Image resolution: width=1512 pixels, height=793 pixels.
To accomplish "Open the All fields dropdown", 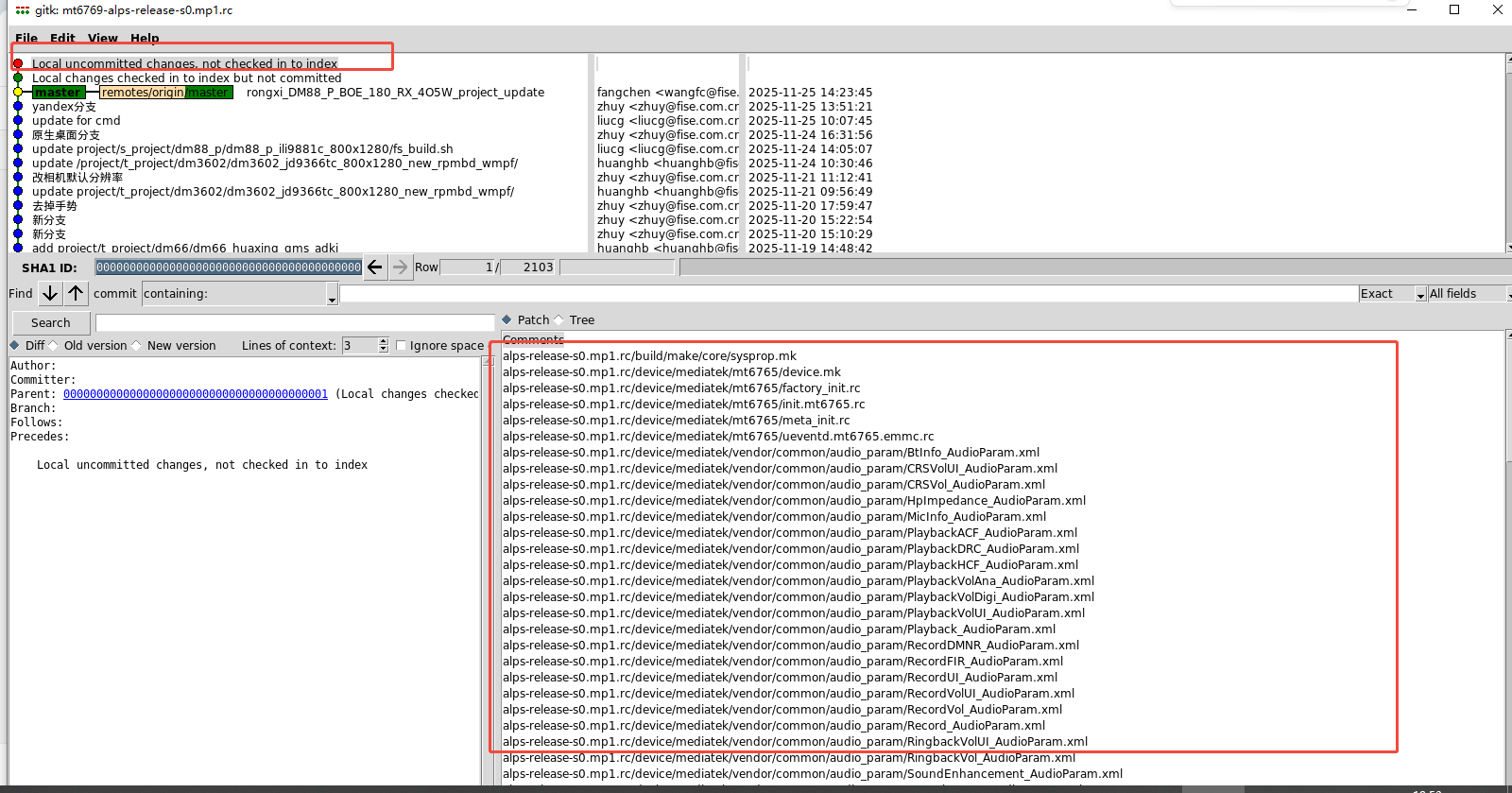I will 1469,294.
